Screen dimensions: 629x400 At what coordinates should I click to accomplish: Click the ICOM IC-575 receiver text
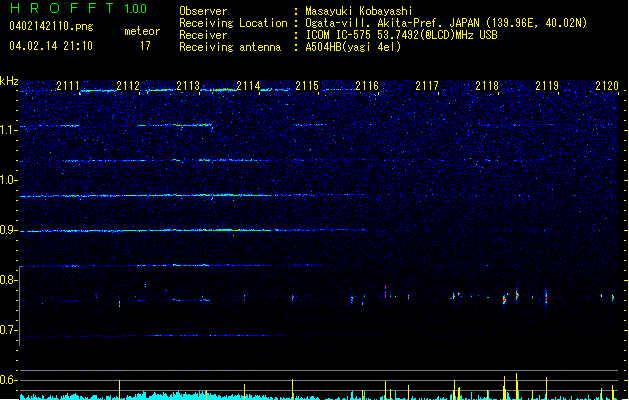point(401,35)
